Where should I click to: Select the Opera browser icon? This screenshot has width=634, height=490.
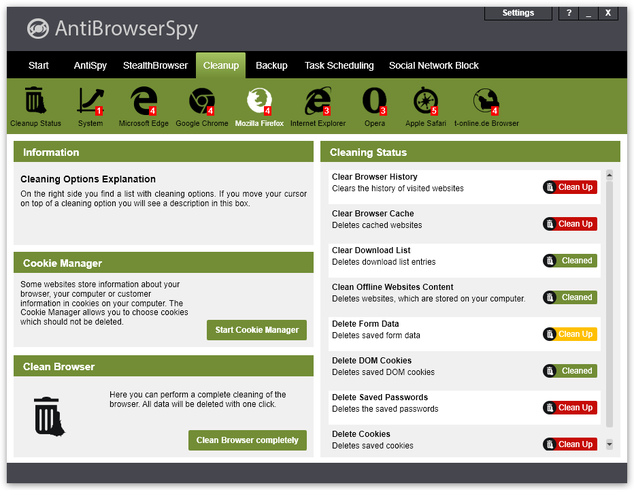(374, 101)
